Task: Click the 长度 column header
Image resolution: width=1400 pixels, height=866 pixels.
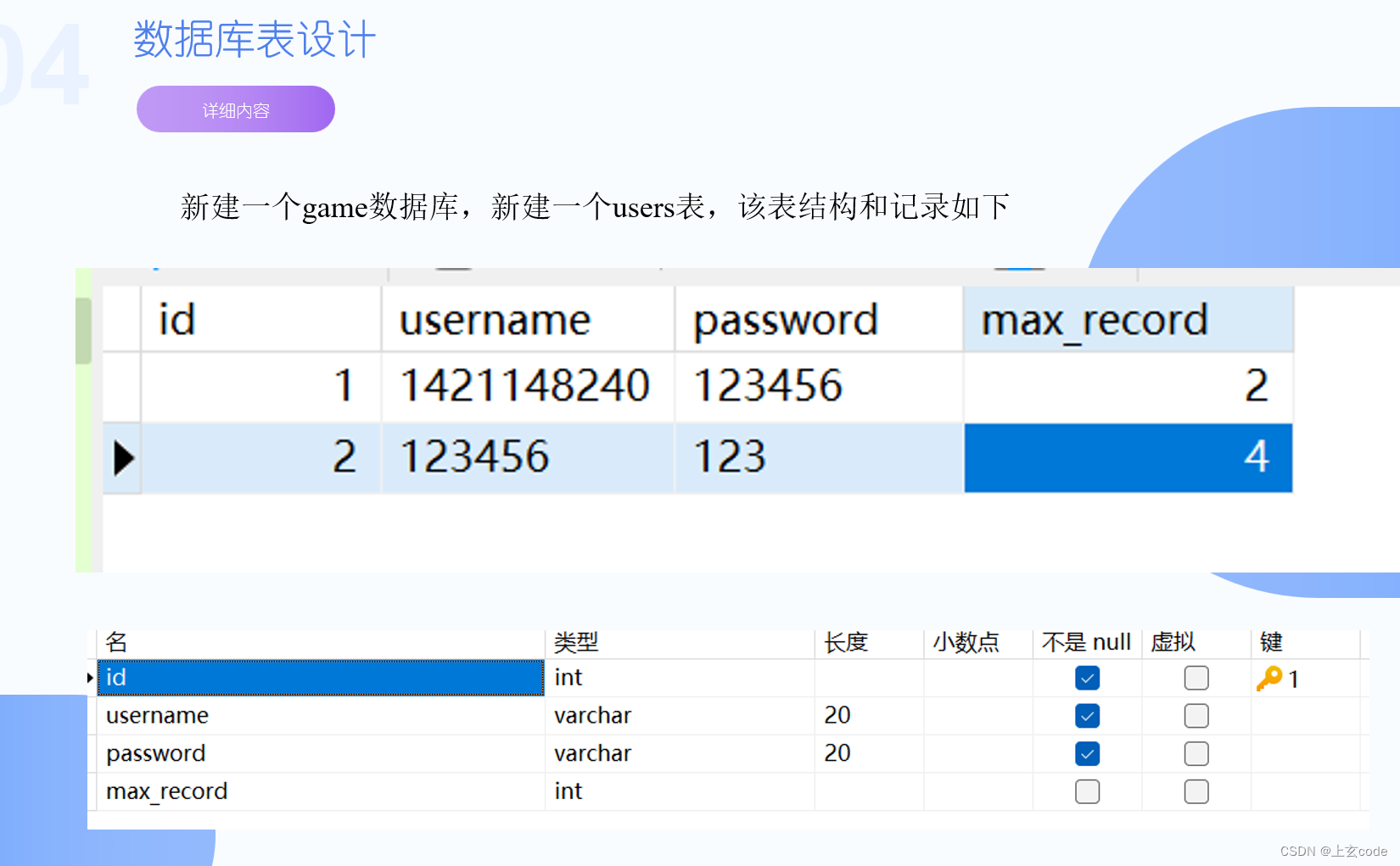Action: point(870,643)
